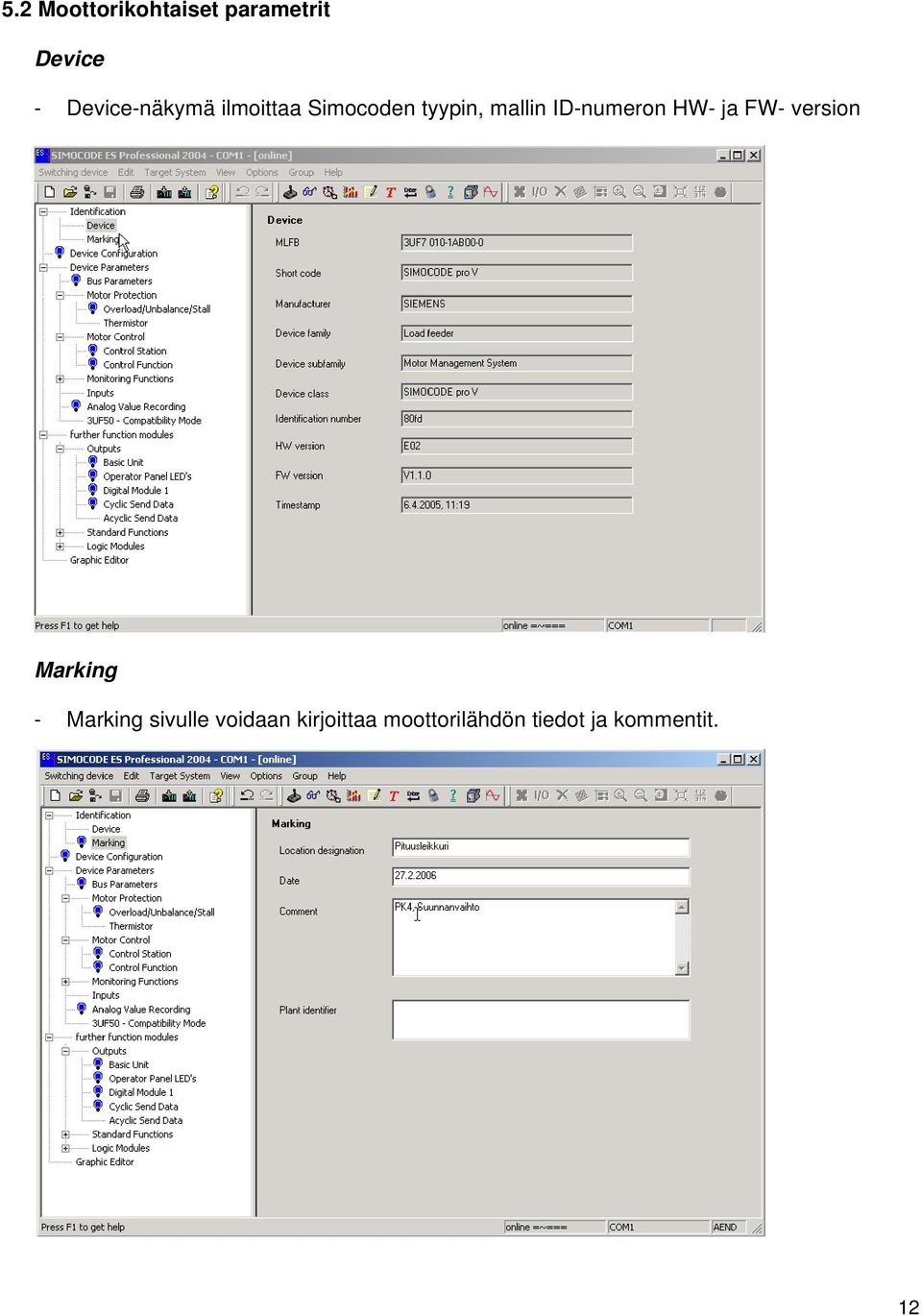Click blue question mark icon in lower window
This screenshot has height=1316, width=922.
[x=453, y=795]
